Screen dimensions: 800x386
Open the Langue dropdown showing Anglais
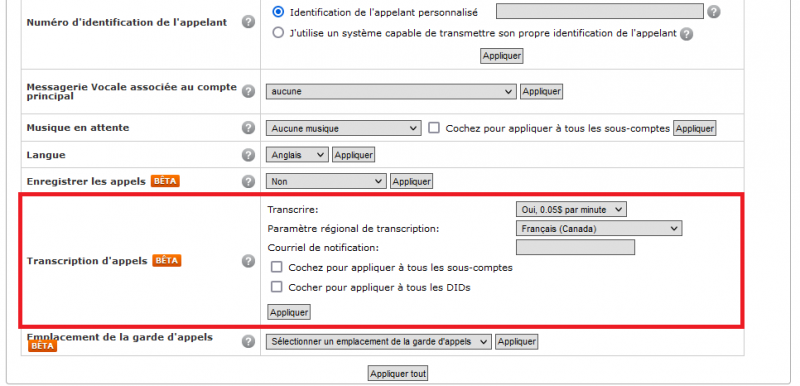point(297,155)
